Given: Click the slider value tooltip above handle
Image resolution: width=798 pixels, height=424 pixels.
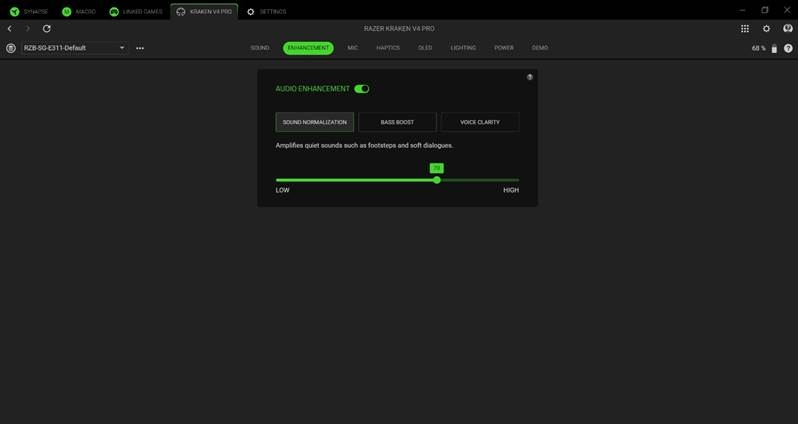Looking at the screenshot, I should tap(437, 168).
